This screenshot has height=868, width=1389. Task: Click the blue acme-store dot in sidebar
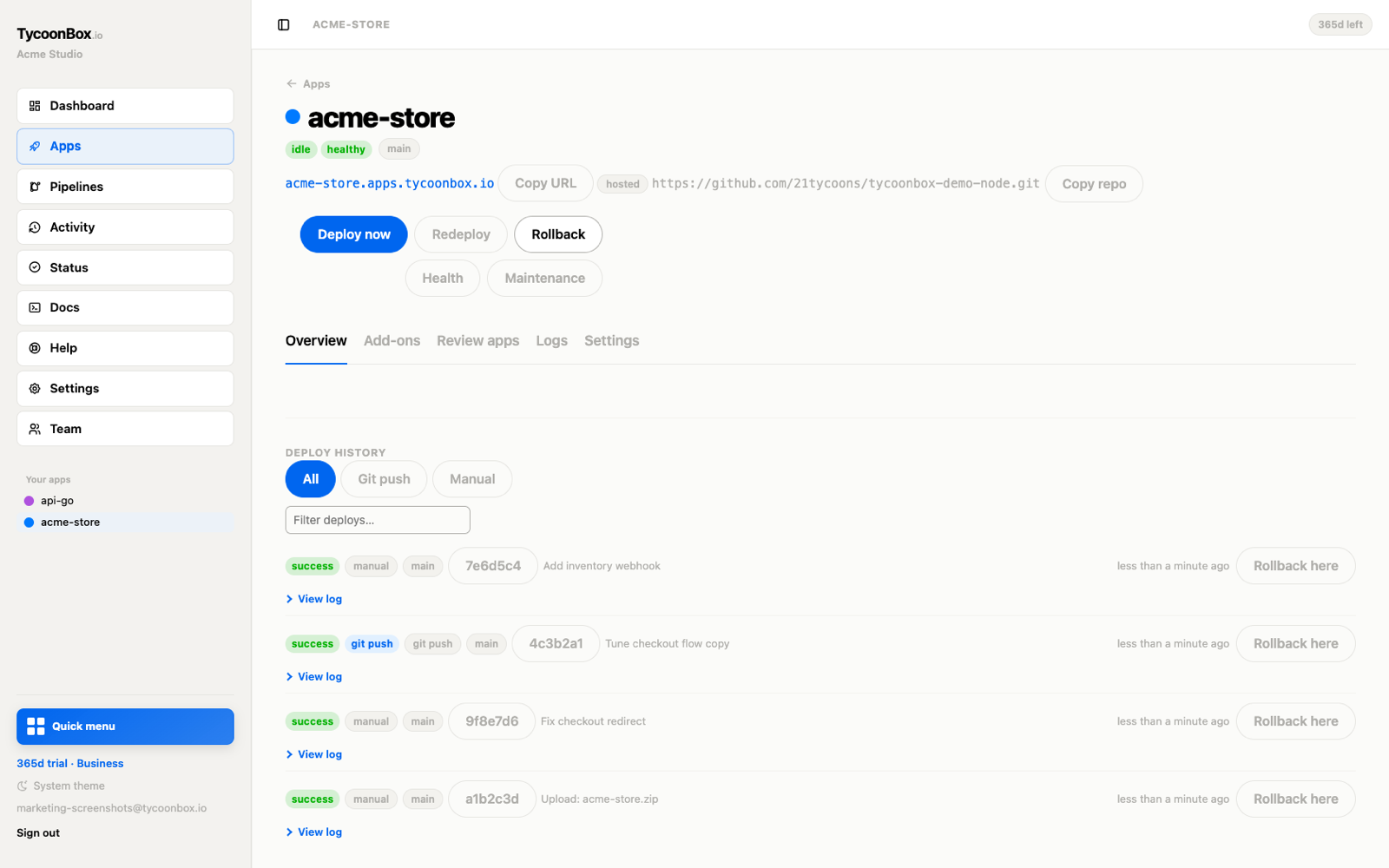[x=29, y=523]
